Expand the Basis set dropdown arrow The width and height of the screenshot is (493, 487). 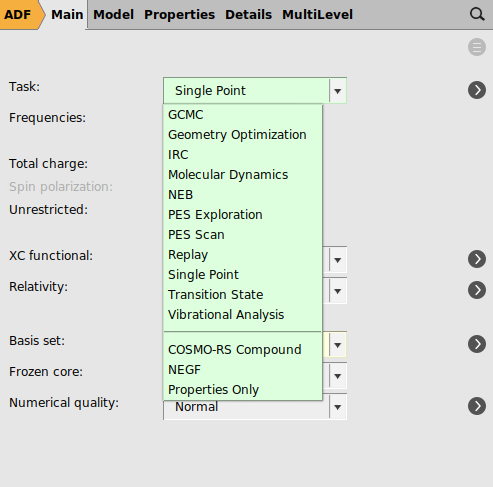tap(338, 345)
